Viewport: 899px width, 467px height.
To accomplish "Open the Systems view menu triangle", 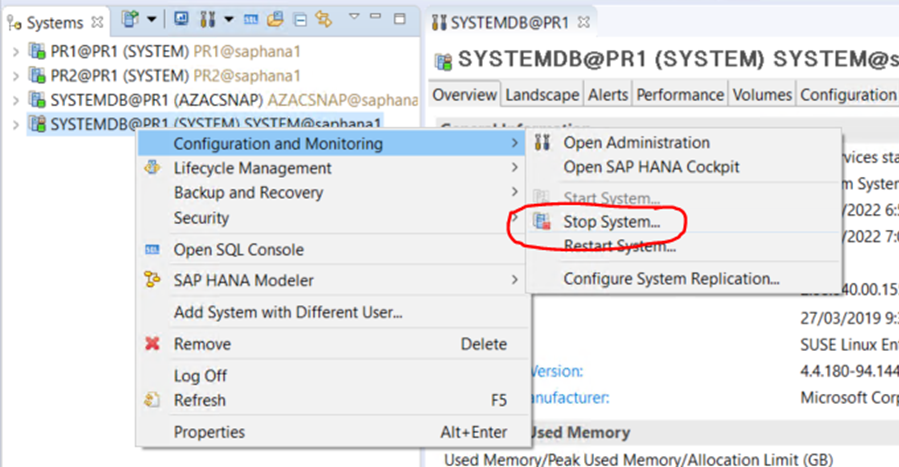I will coord(354,17).
